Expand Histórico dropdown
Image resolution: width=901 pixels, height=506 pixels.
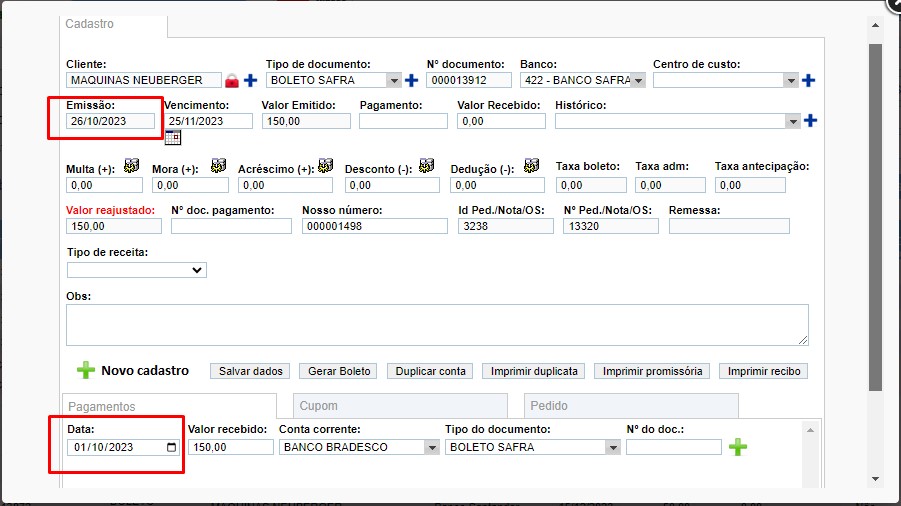[793, 121]
